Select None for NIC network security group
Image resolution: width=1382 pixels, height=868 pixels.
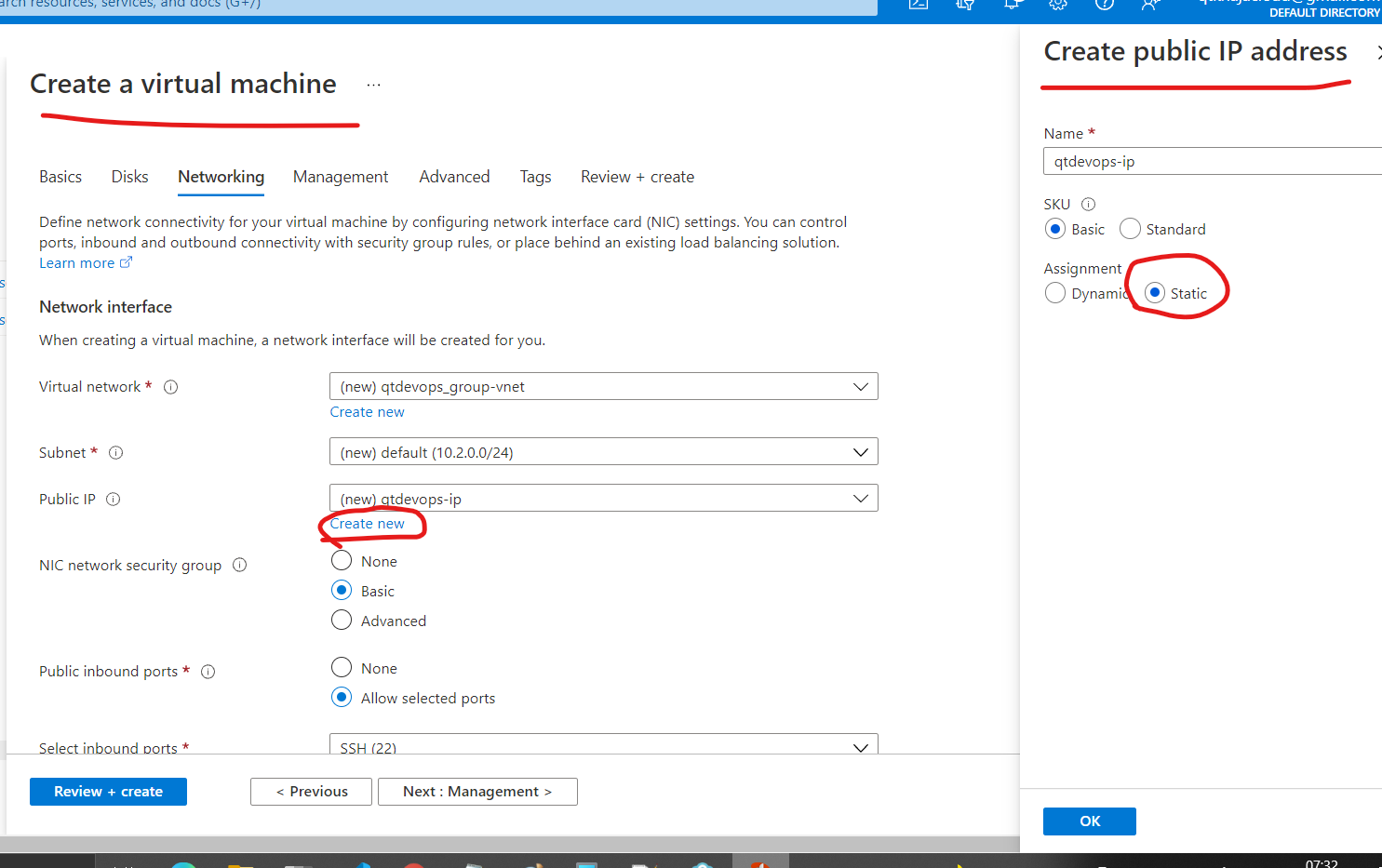[342, 561]
